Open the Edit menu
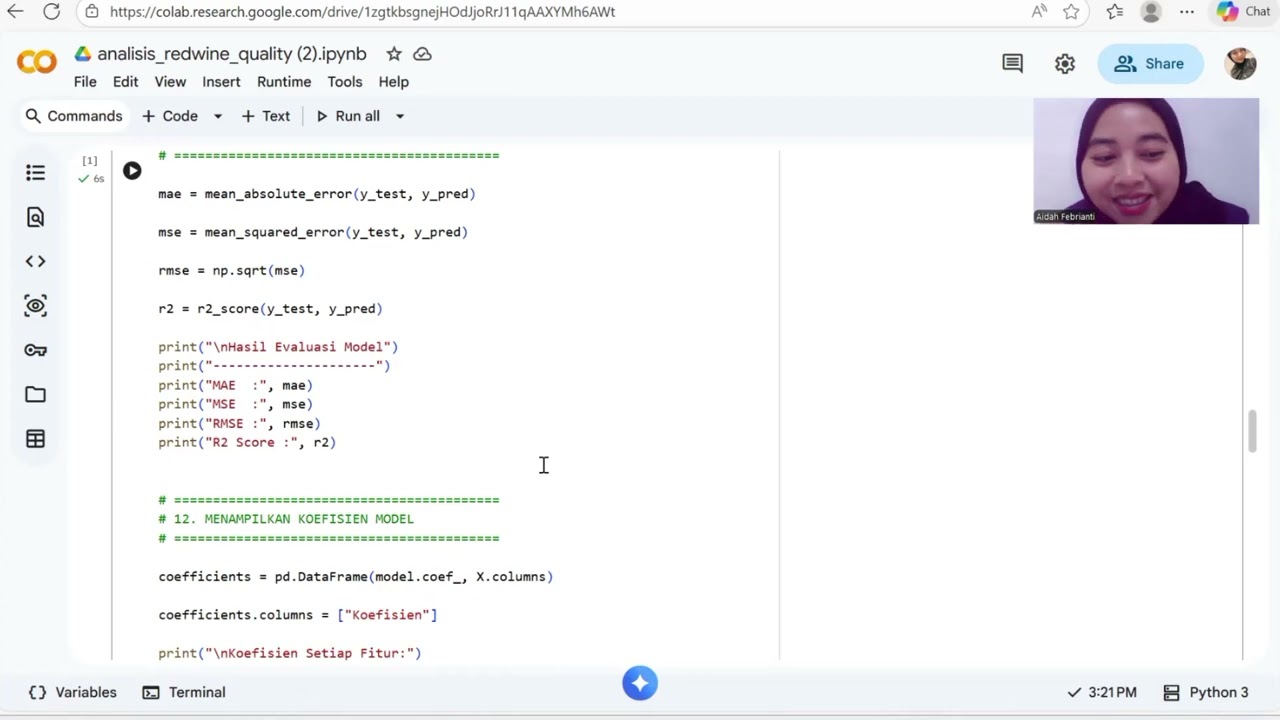The image size is (1280, 720). point(125,82)
